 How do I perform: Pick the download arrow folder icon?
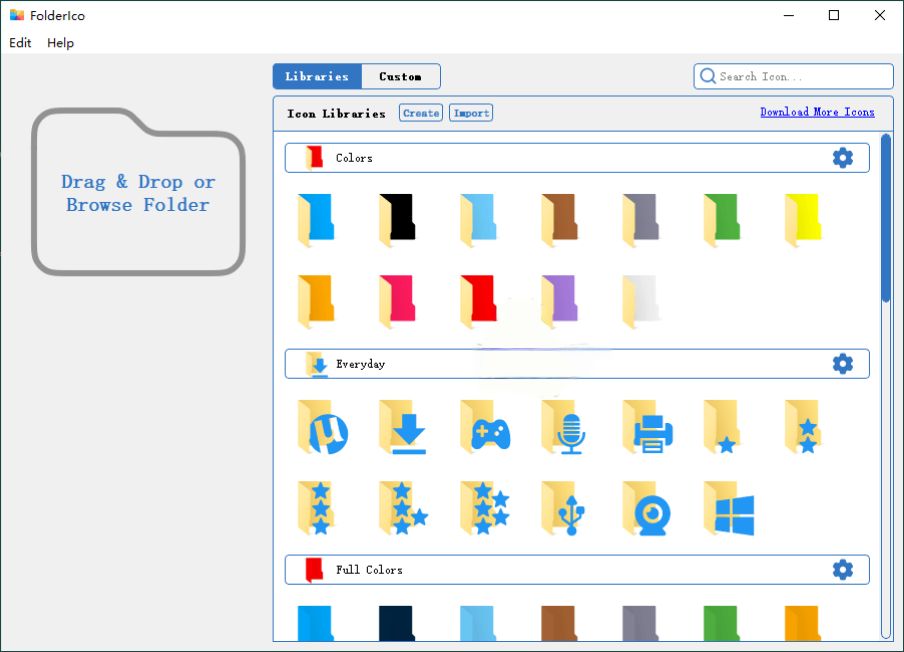403,427
